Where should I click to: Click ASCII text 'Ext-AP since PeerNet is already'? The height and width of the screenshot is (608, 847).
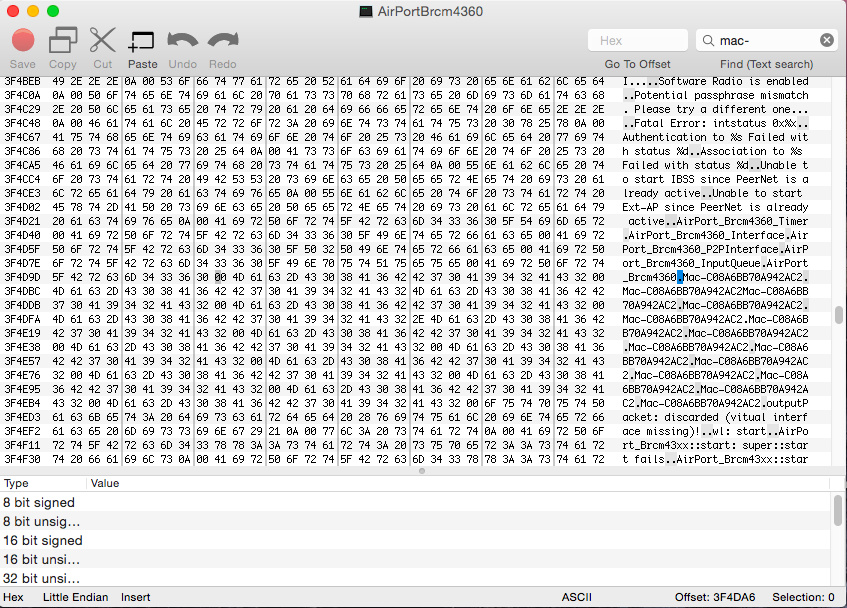pos(715,207)
